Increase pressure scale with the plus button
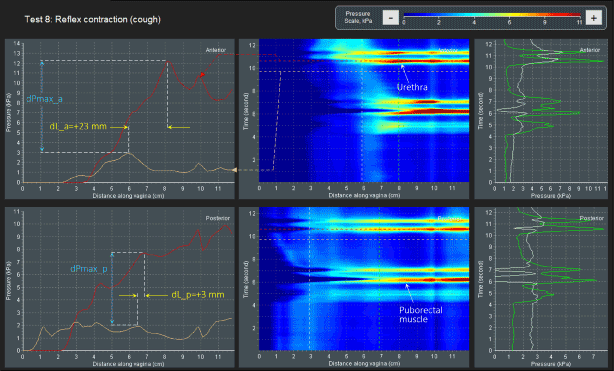 pos(594,18)
